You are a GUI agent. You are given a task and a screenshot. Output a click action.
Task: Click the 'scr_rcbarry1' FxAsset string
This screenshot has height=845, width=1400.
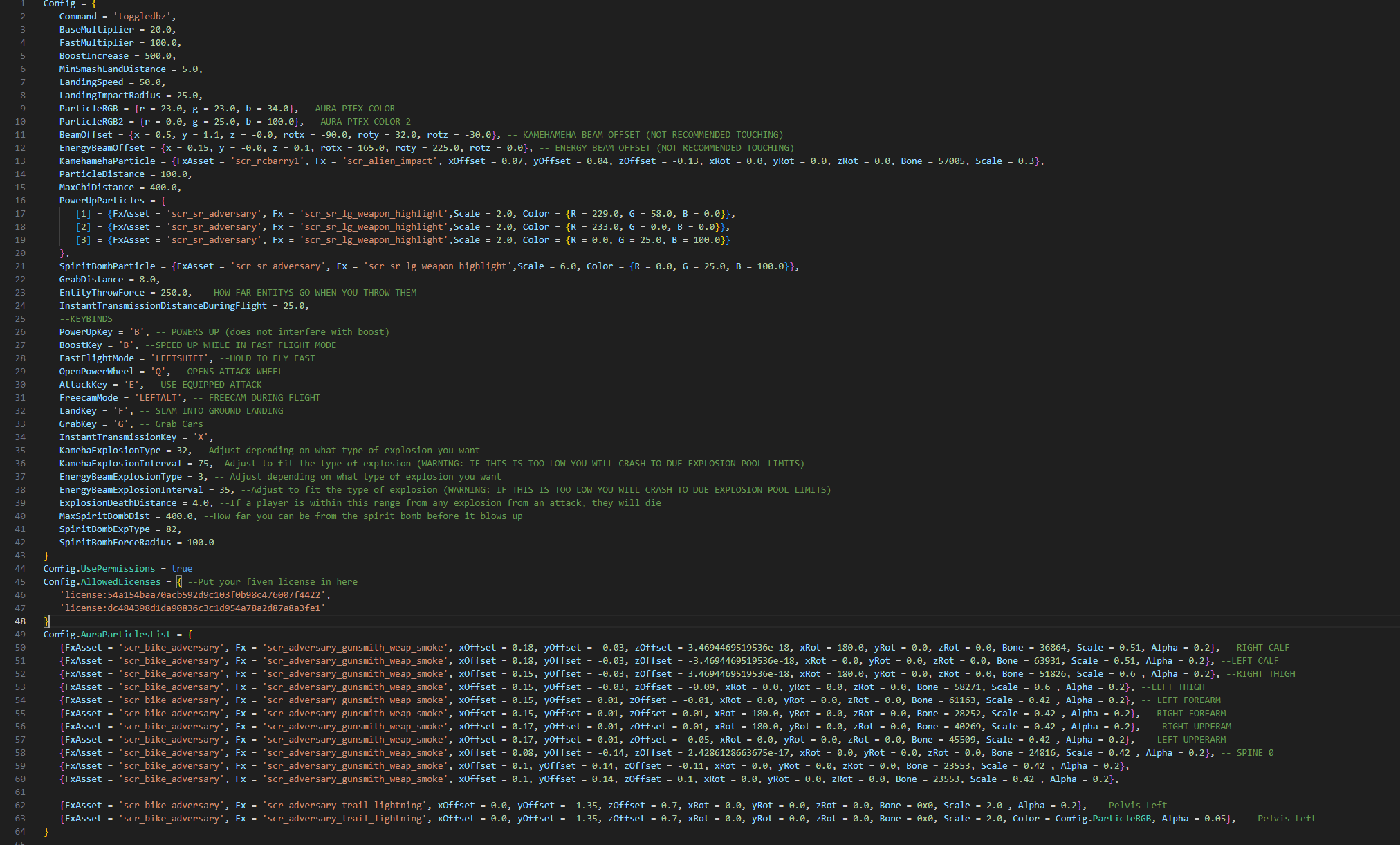pos(267,161)
